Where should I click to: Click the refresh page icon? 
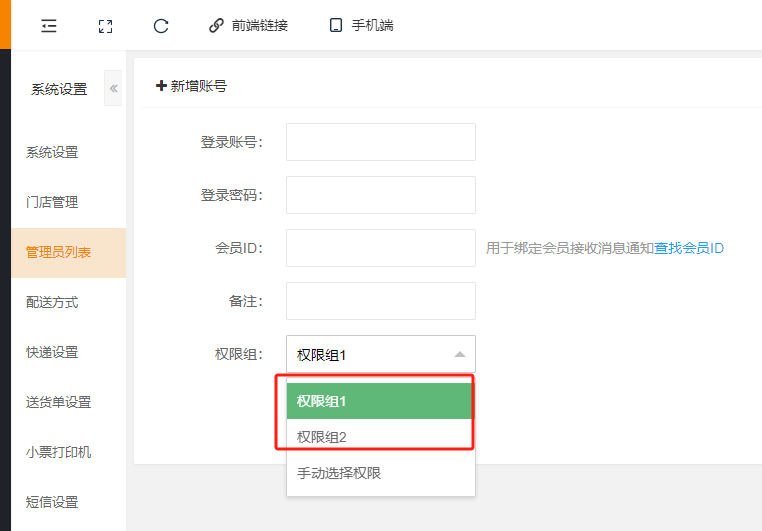pos(161,26)
